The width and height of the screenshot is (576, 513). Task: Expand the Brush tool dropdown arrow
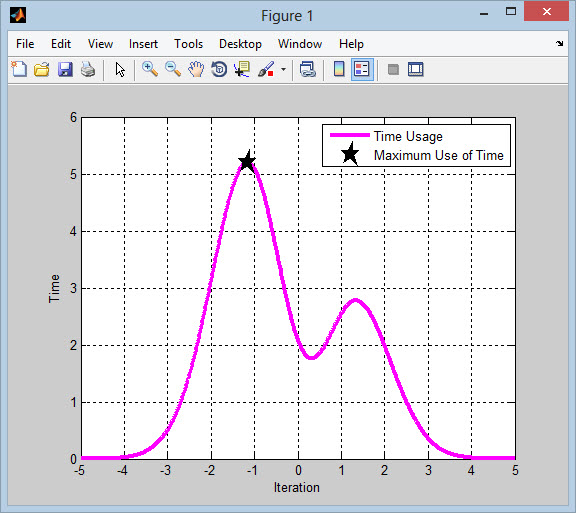(x=283, y=69)
